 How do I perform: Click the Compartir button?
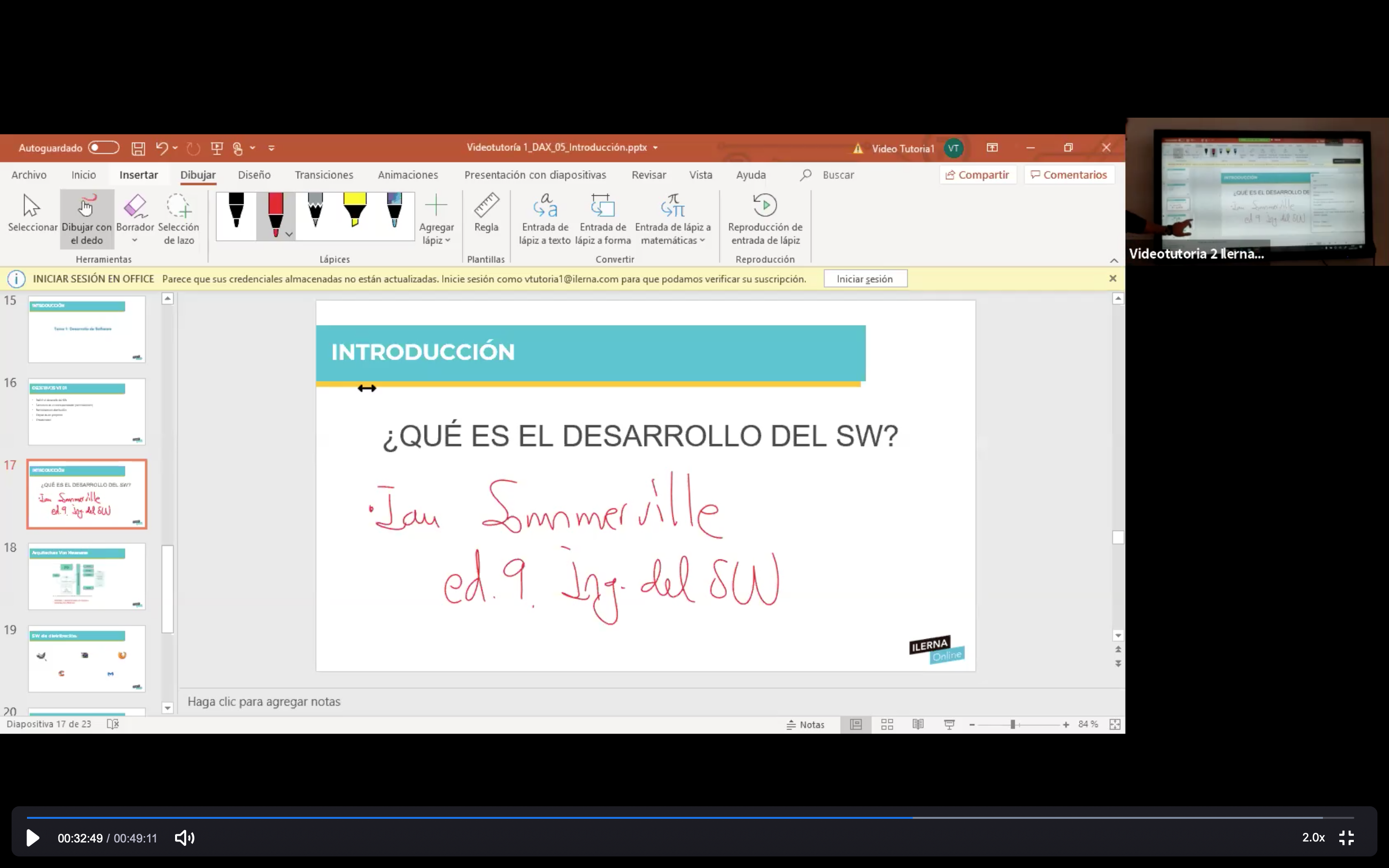coord(977,175)
